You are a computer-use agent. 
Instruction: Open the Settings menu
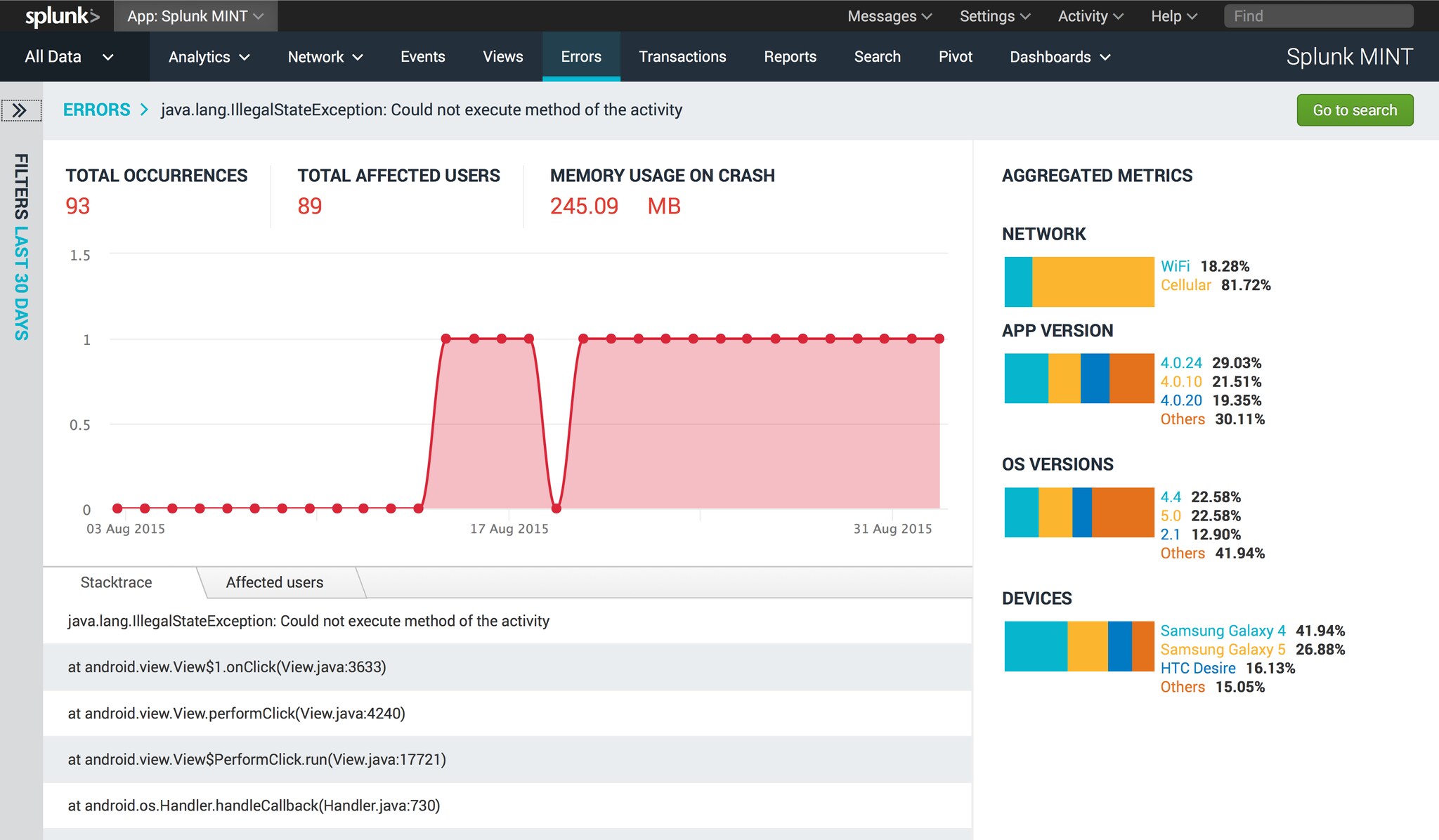click(995, 16)
